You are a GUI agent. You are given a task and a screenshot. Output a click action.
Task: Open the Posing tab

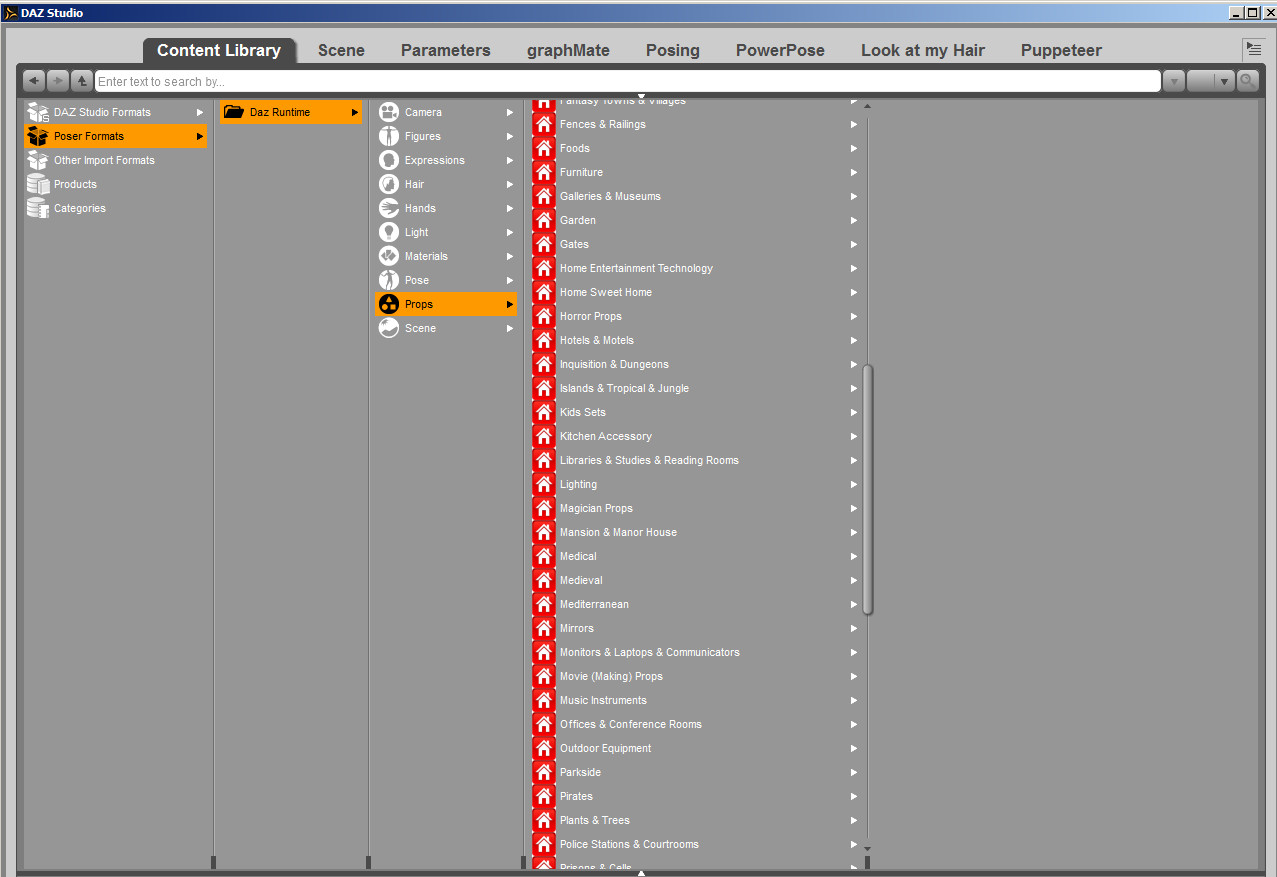(x=673, y=50)
